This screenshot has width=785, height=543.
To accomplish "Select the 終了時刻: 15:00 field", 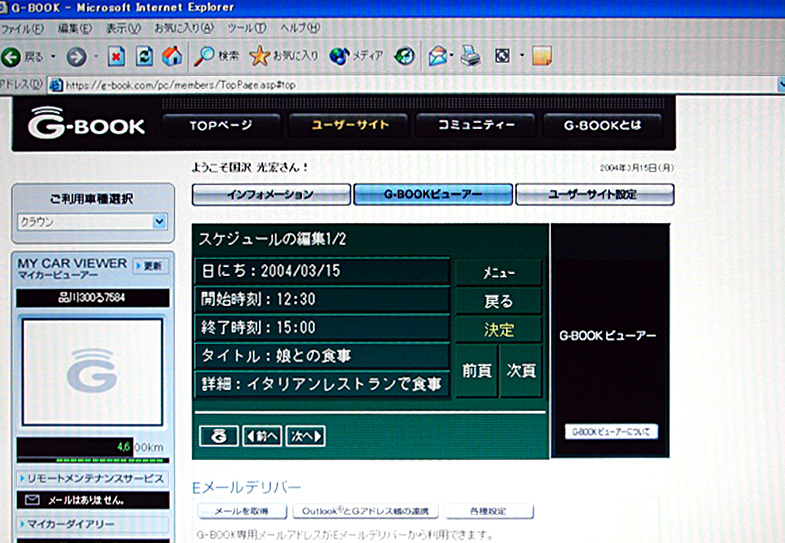I will (x=322, y=328).
